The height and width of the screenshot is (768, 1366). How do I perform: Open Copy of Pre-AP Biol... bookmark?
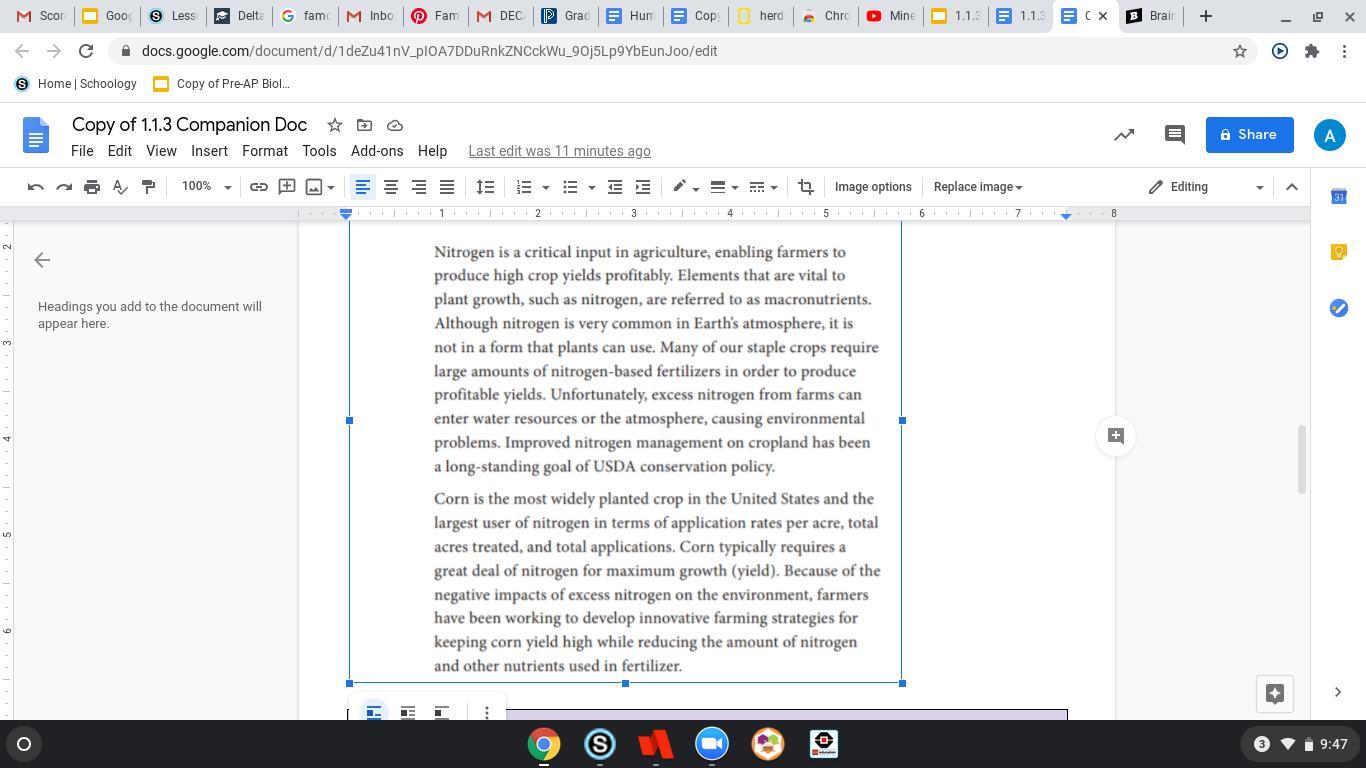tap(221, 84)
